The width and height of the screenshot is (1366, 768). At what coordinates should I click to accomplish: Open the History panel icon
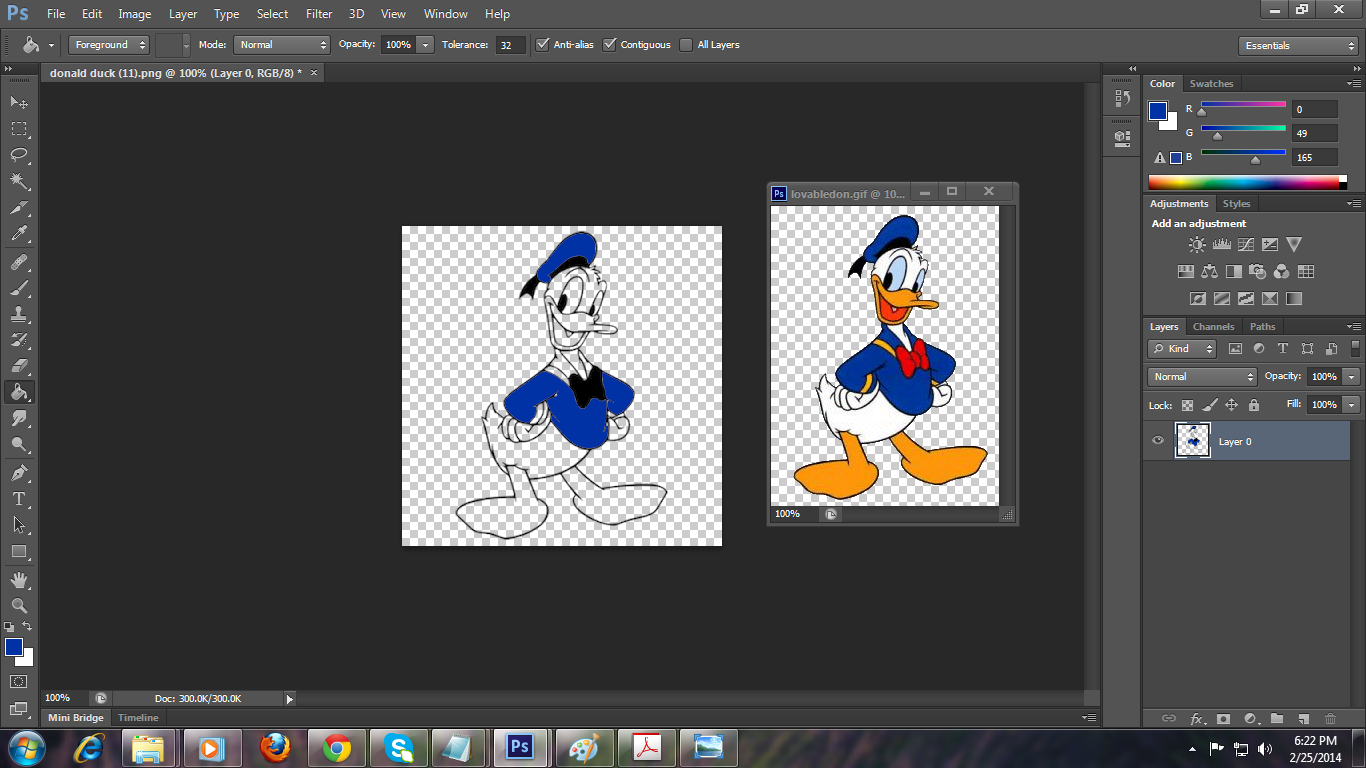pos(1122,99)
